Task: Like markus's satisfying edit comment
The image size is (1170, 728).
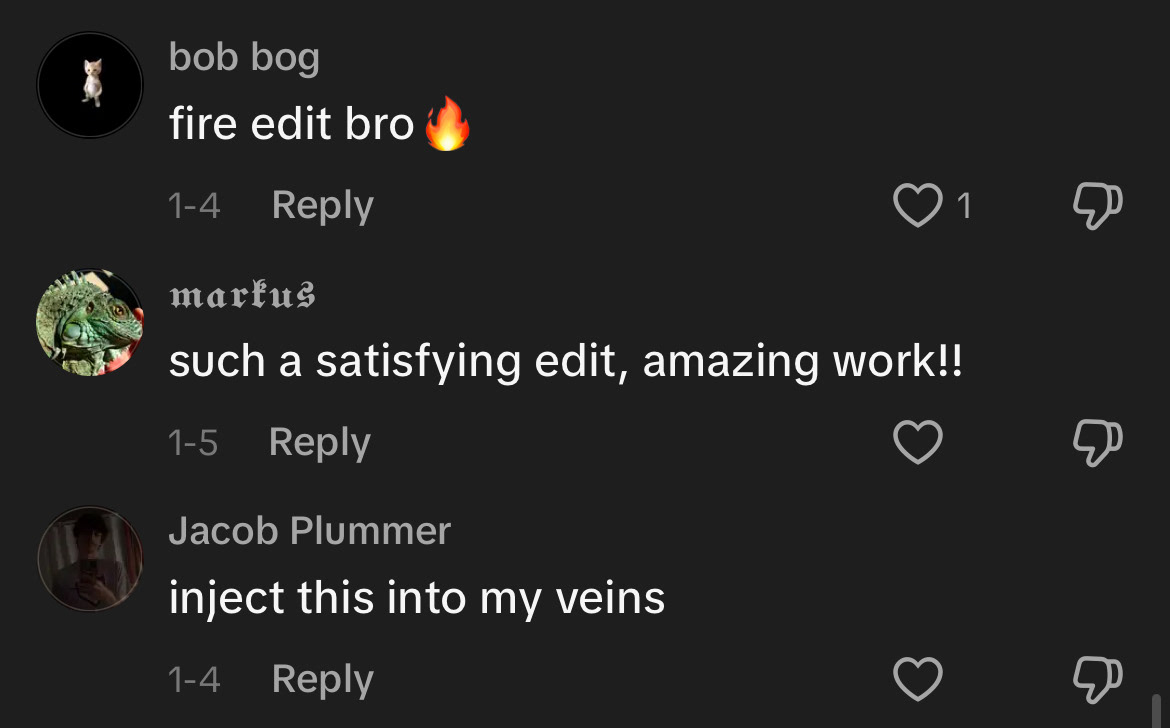Action: pyautogui.click(x=917, y=442)
